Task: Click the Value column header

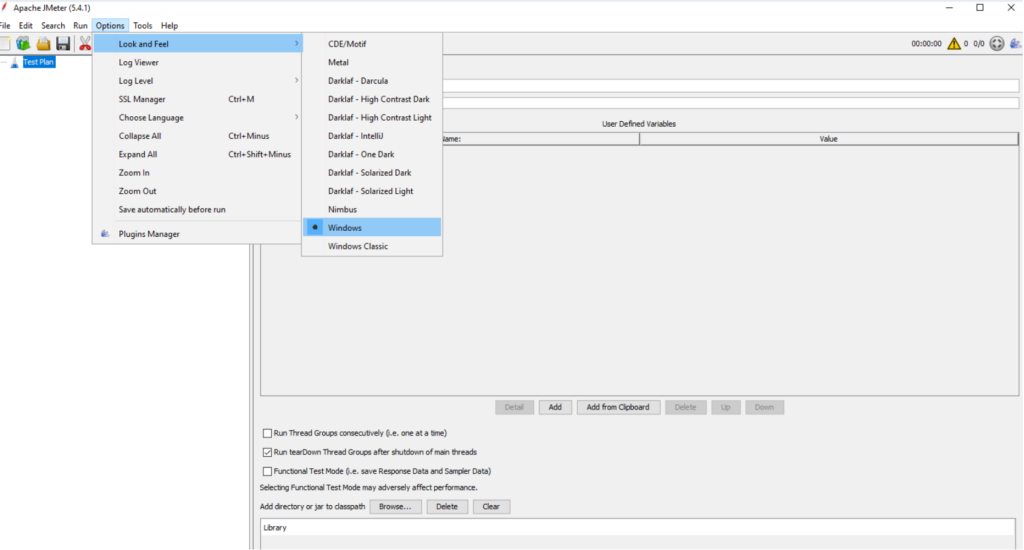Action: pyautogui.click(x=828, y=139)
